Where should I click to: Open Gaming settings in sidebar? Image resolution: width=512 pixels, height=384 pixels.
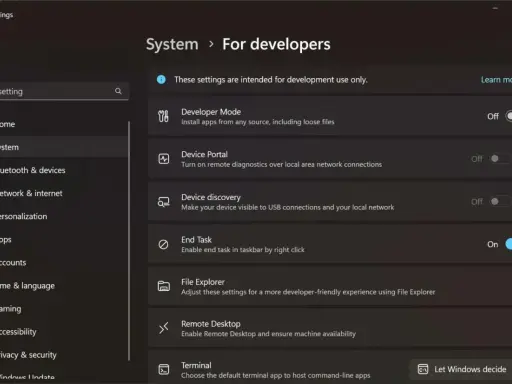[x=63, y=309]
